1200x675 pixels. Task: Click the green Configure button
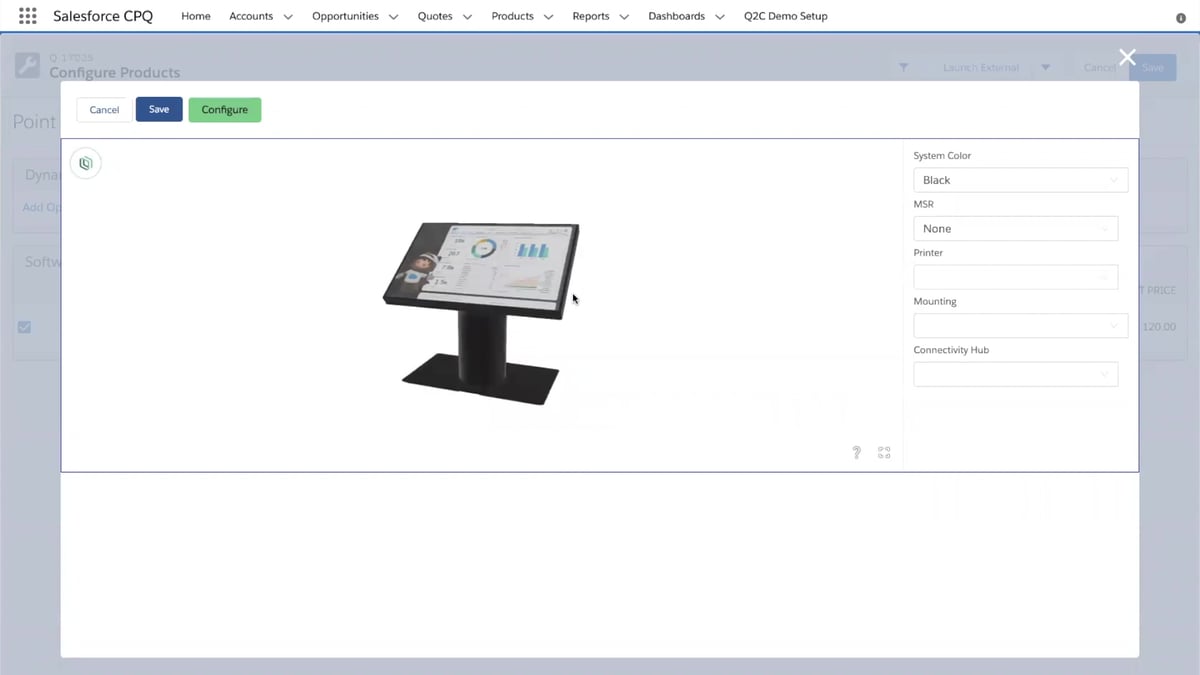[224, 109]
